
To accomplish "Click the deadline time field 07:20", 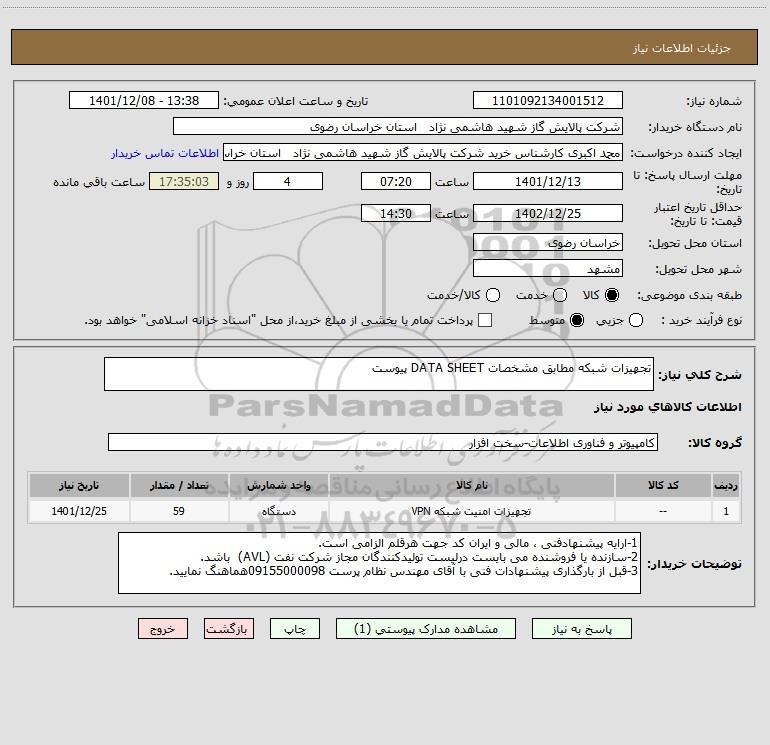I will click(x=396, y=181).
